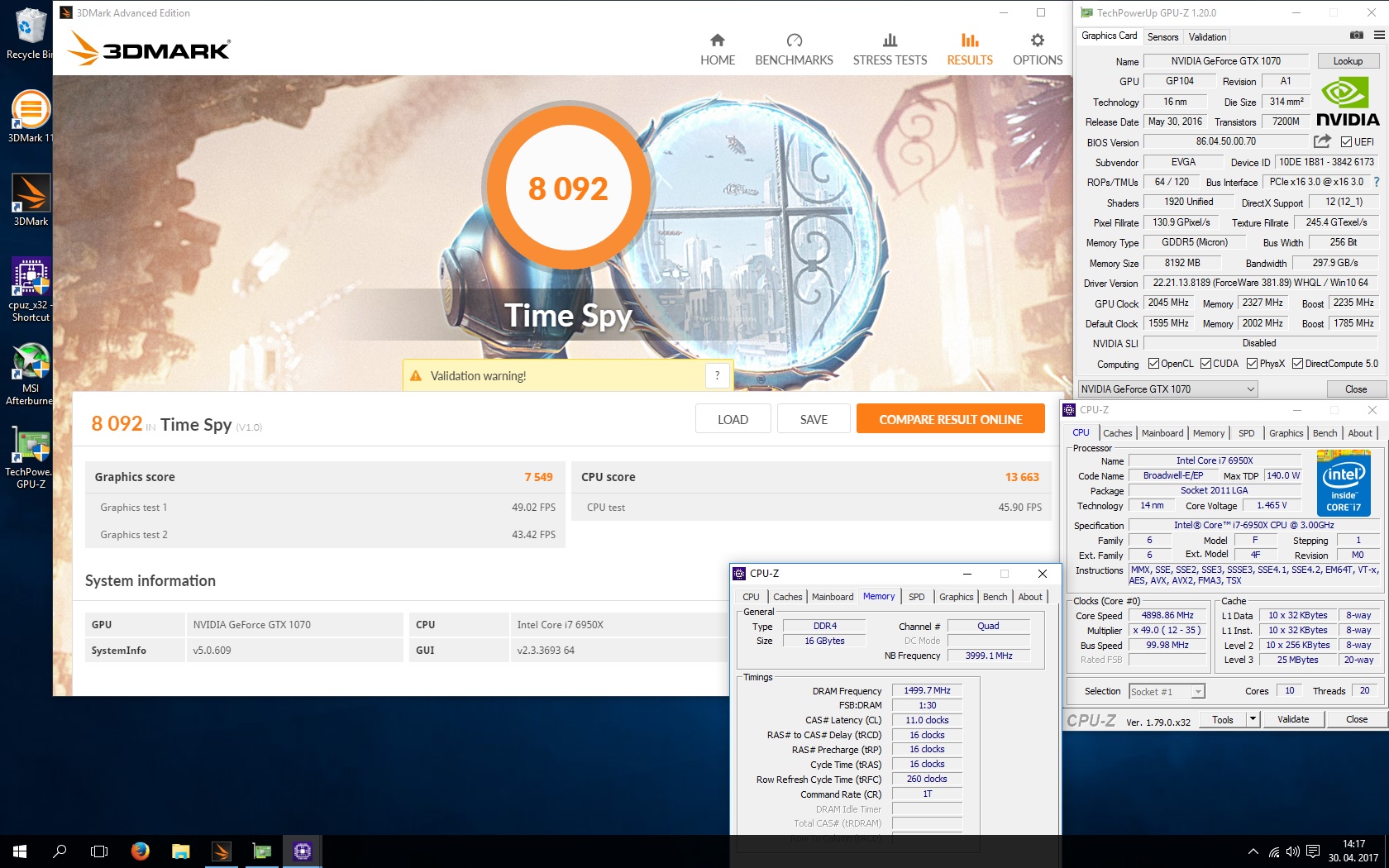Expand the Socket #1 selection dropdown in CPU-Z

point(1198,692)
